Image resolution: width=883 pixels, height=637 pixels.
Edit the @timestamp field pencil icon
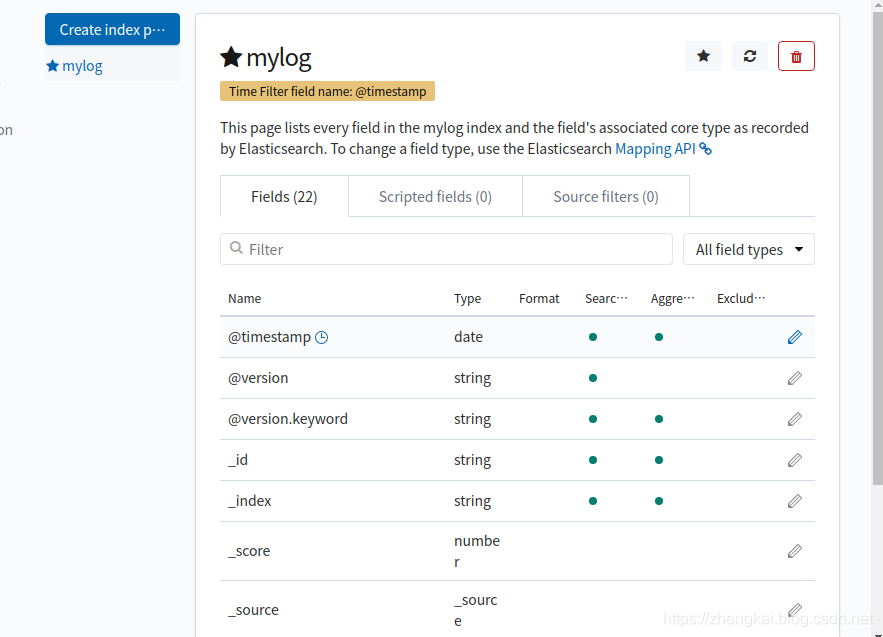coord(795,337)
